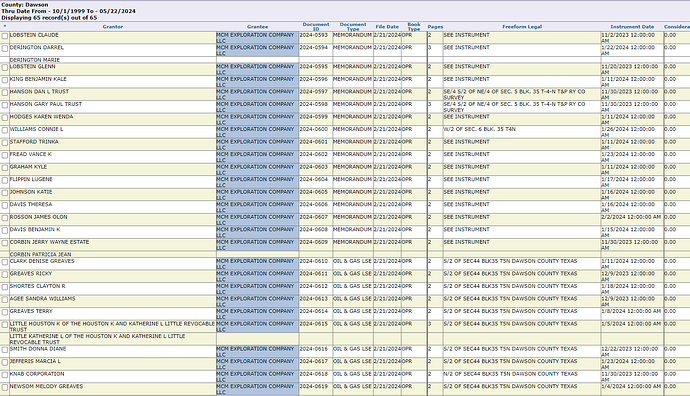Tick the WILLIAMS CONNIE L row checkbox

4,130
